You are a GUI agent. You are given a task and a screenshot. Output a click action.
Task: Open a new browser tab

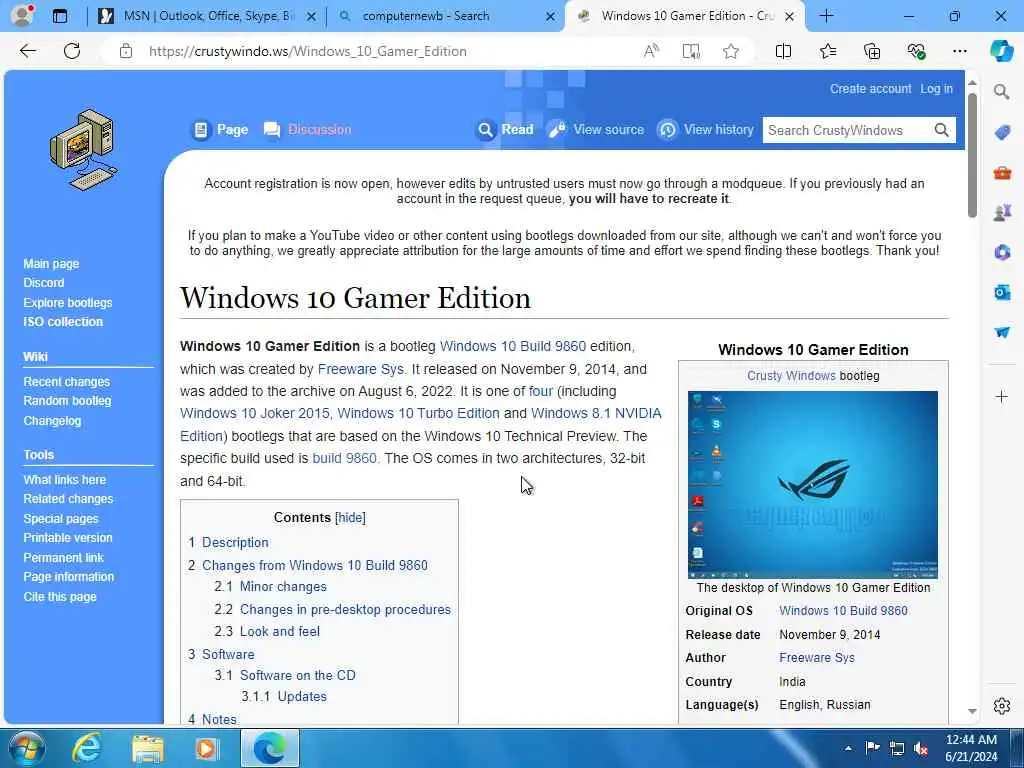click(x=826, y=16)
